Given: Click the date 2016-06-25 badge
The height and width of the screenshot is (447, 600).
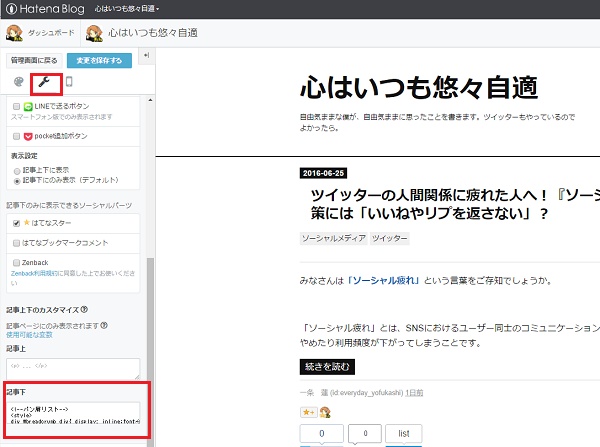Looking at the screenshot, I should click(x=323, y=173).
